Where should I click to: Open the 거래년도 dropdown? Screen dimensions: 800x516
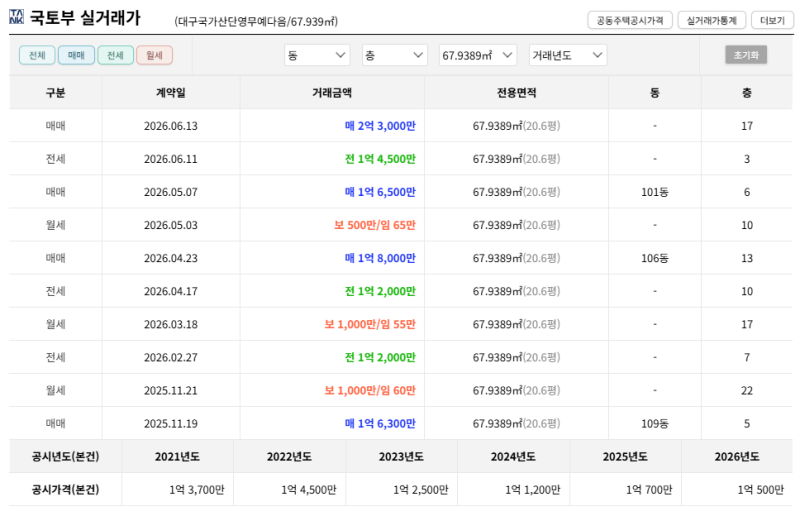tap(568, 55)
